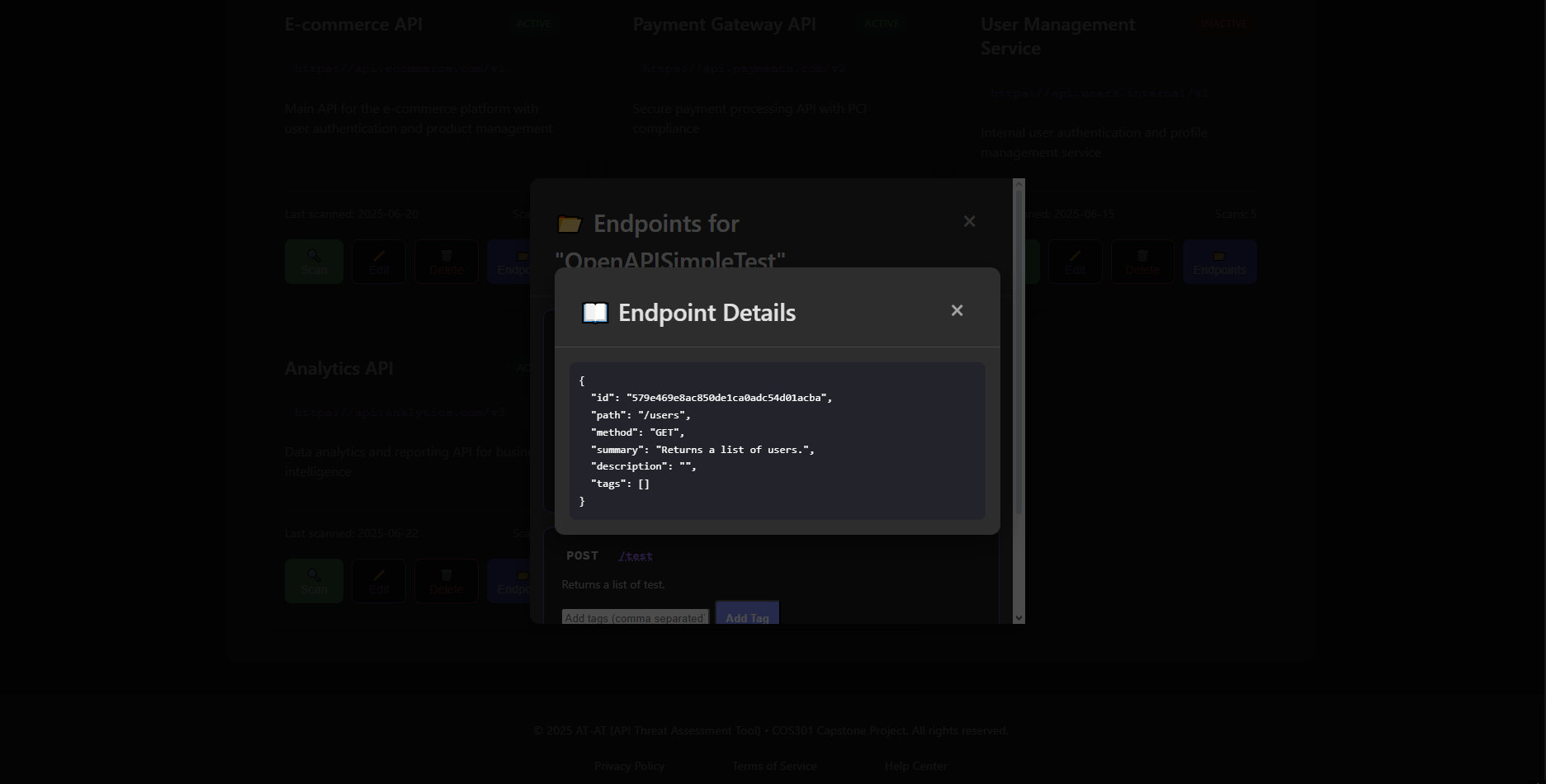Open the Help Center footer link
This screenshot has height=784, width=1546.
pos(915,766)
